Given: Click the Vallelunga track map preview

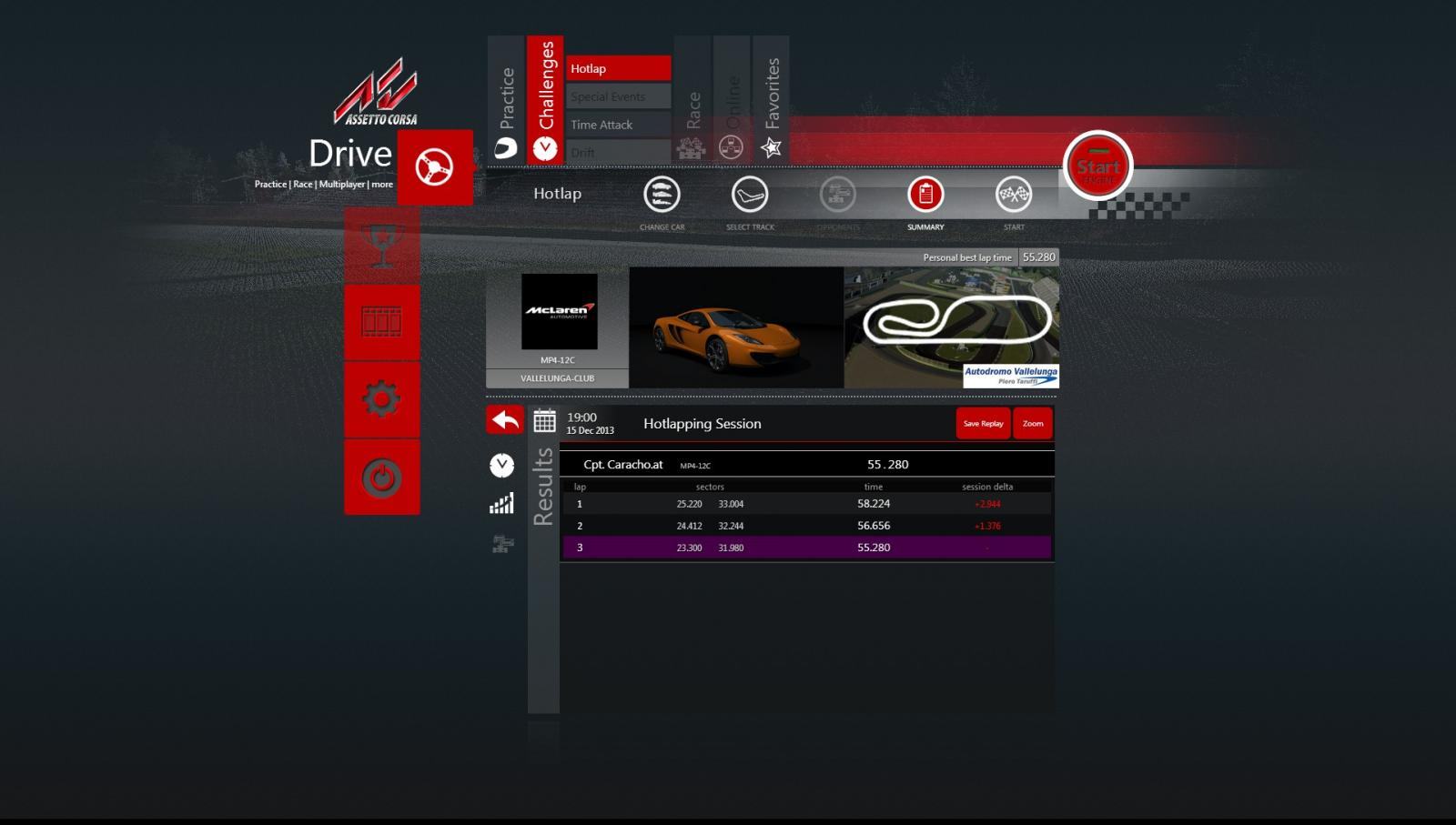Looking at the screenshot, I should pyautogui.click(x=952, y=327).
